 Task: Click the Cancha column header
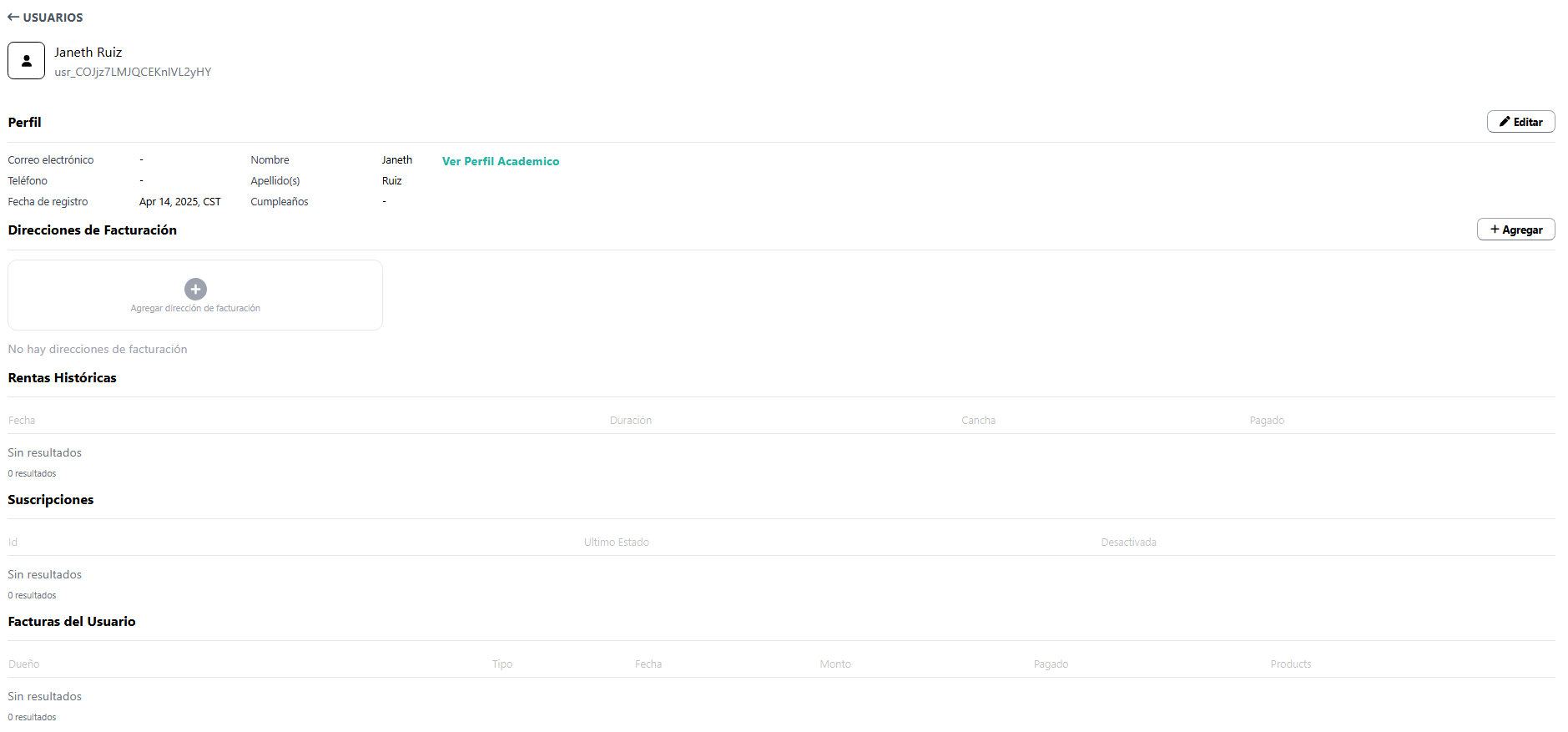point(978,421)
